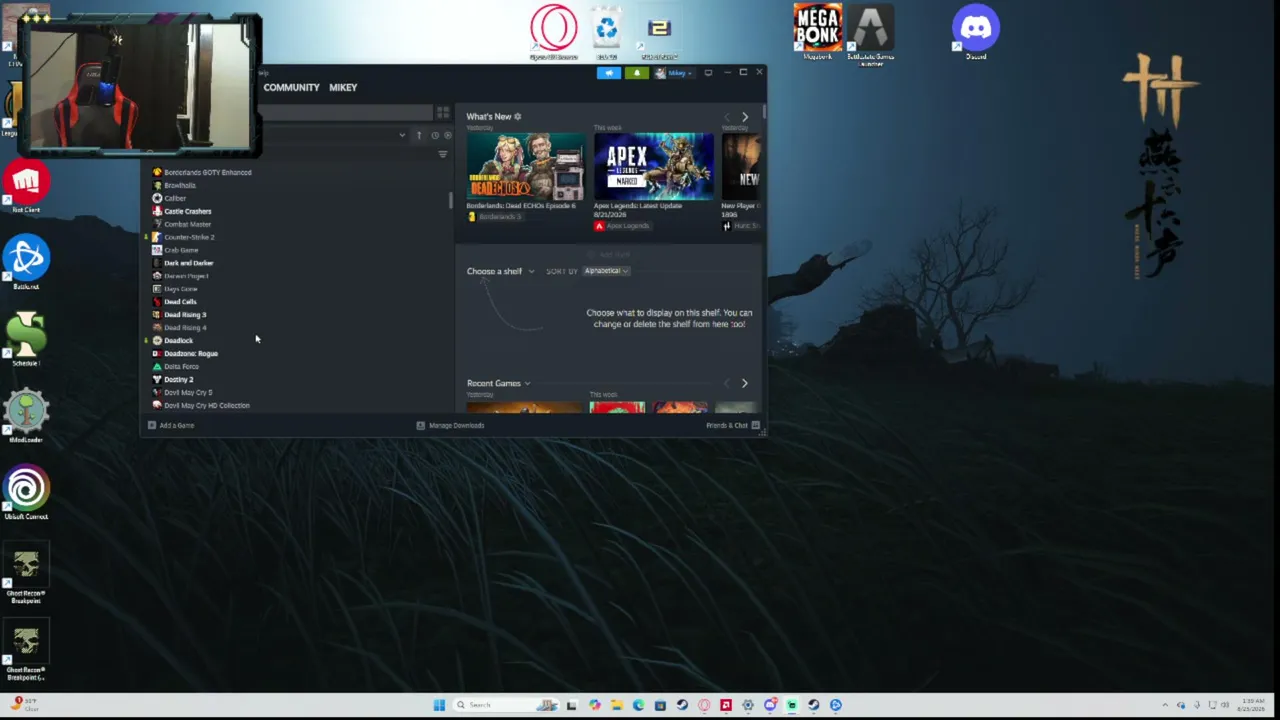Open Battle.net desktop shortcut
1280x720 pixels.
pyautogui.click(x=26, y=262)
